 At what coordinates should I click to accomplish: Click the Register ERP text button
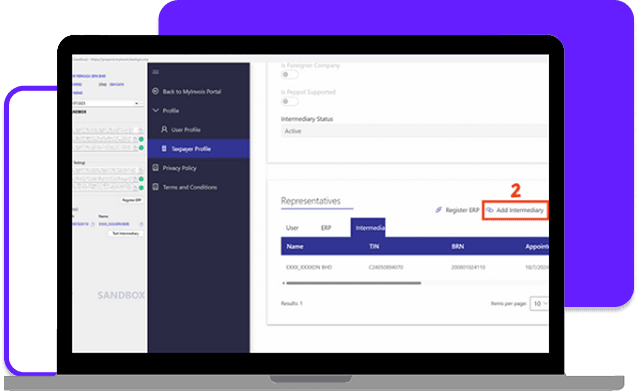[x=462, y=210]
